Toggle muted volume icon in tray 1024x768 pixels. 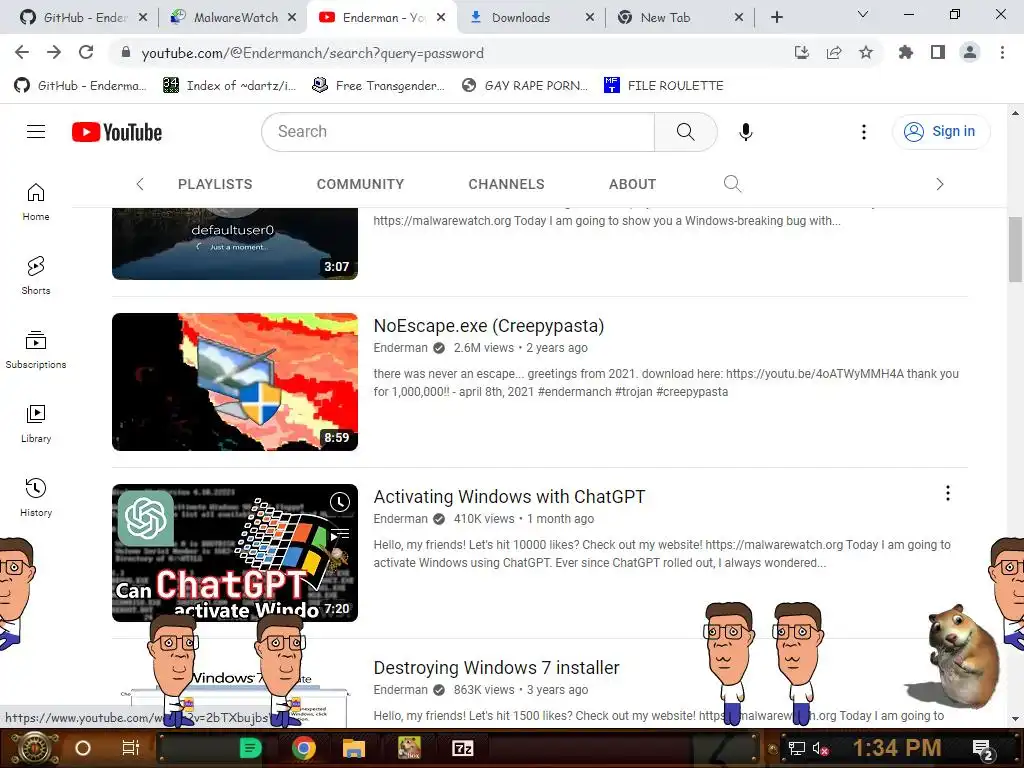pos(820,748)
